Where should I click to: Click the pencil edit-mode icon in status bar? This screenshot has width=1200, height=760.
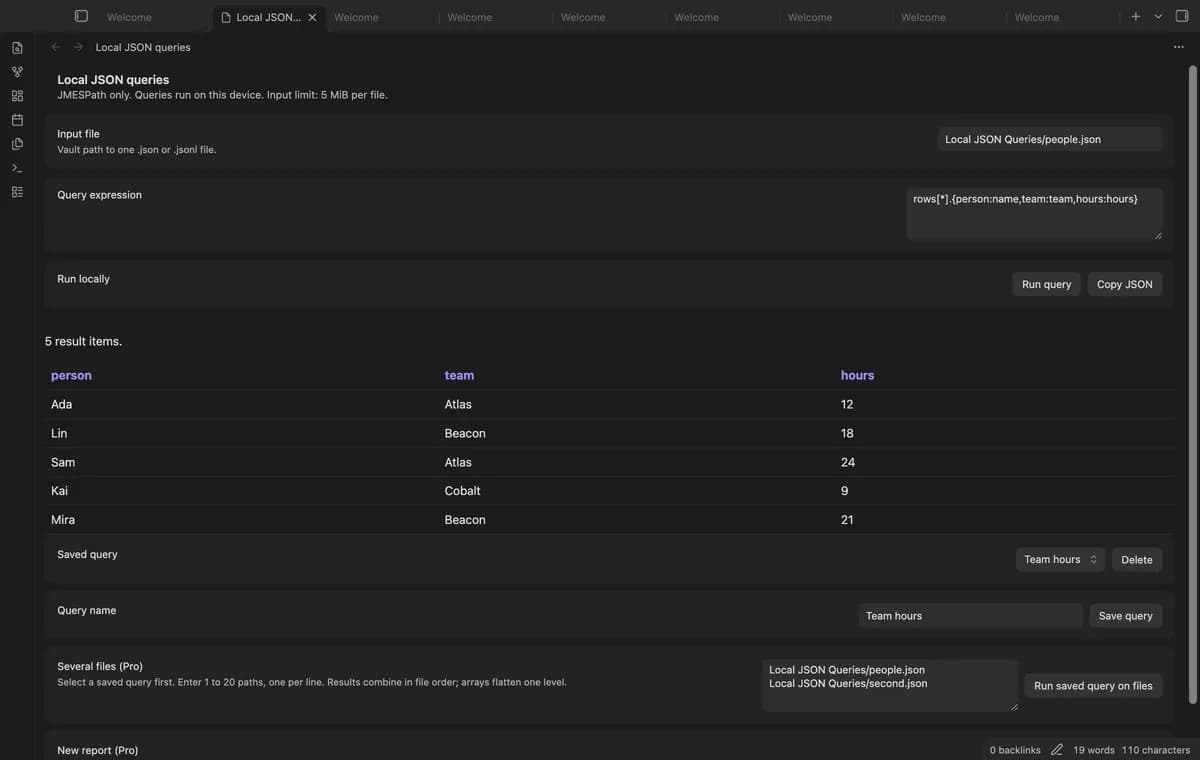point(1057,750)
